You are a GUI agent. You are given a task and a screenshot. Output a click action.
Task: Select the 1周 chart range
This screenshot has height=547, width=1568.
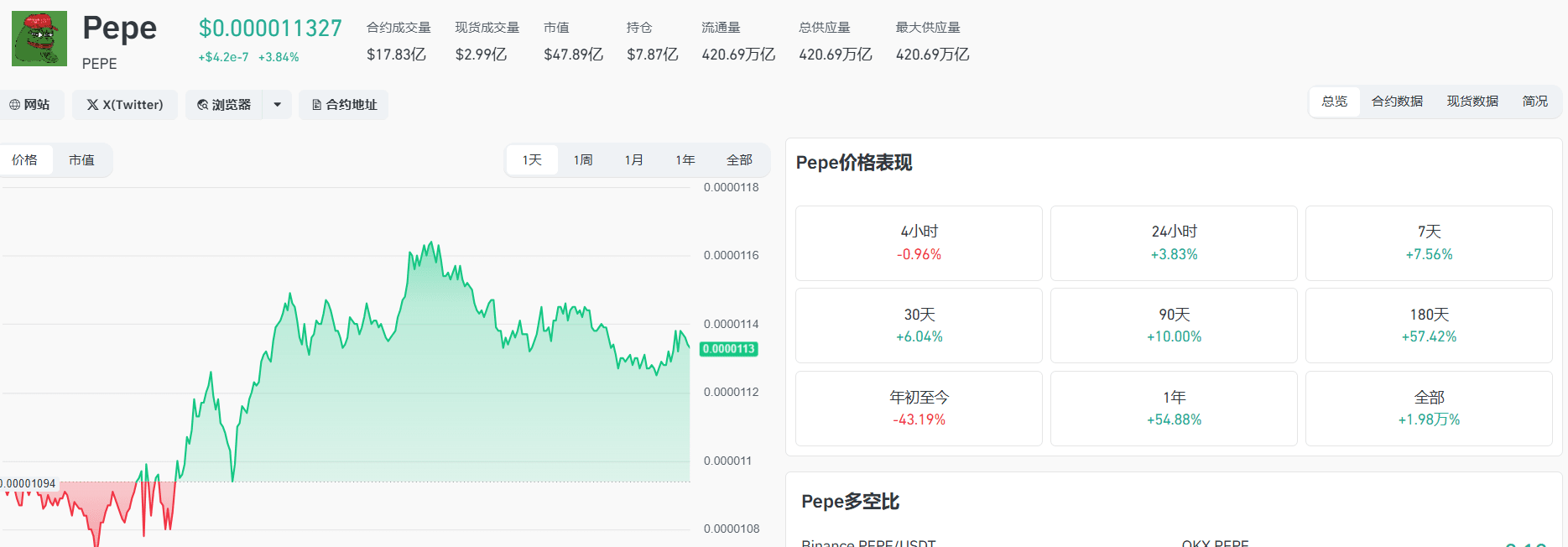pyautogui.click(x=583, y=159)
